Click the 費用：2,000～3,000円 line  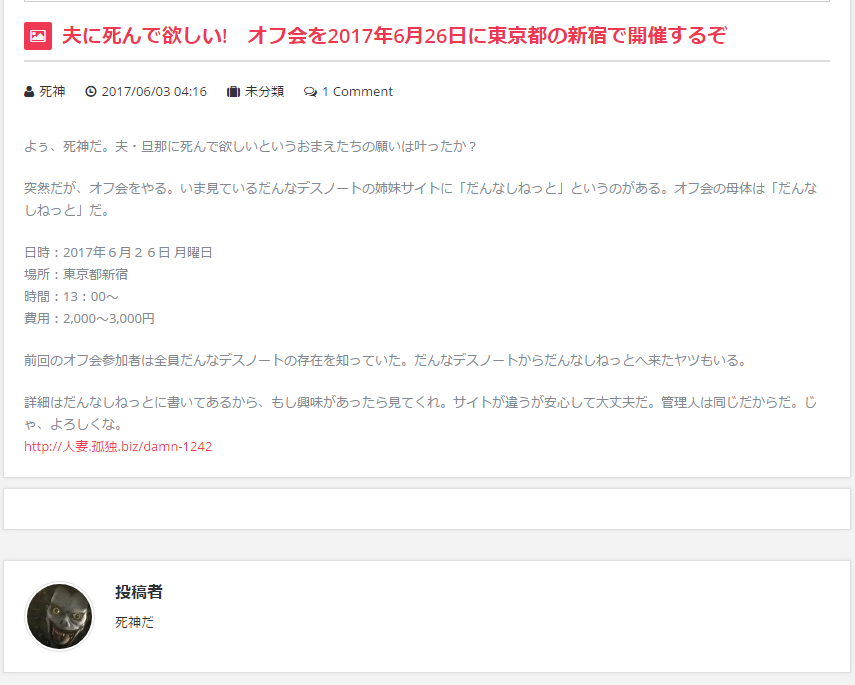tap(89, 318)
